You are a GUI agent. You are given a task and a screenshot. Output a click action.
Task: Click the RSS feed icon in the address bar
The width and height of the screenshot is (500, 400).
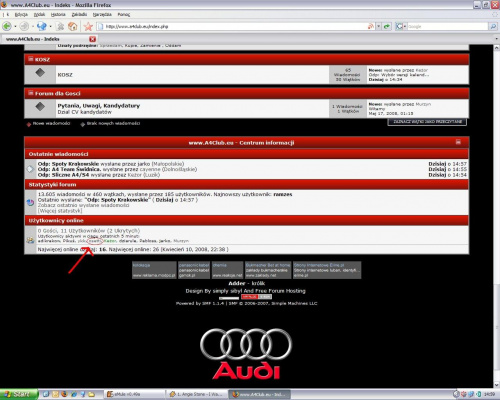click(371, 26)
